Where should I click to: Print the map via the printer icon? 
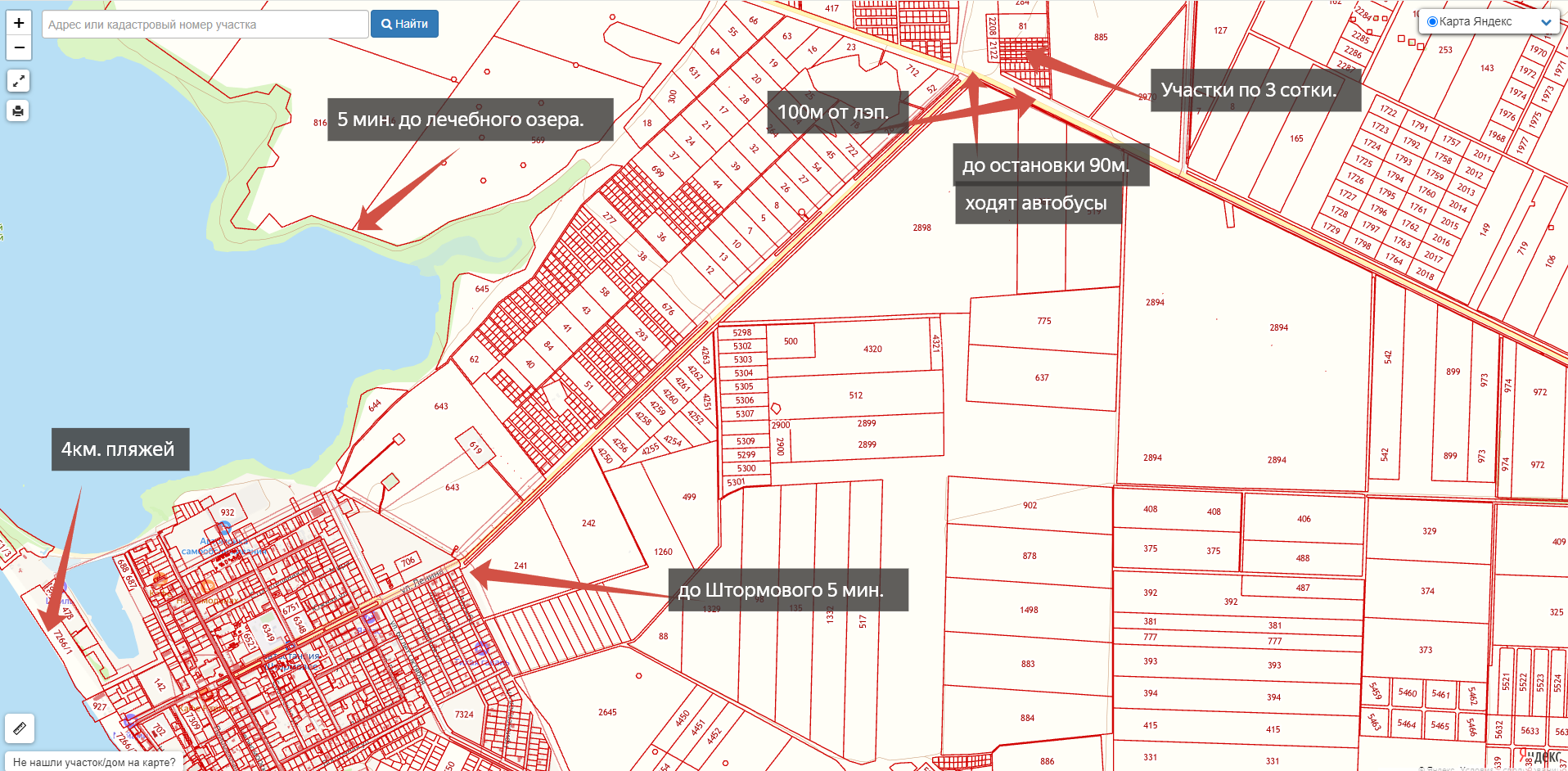18,110
